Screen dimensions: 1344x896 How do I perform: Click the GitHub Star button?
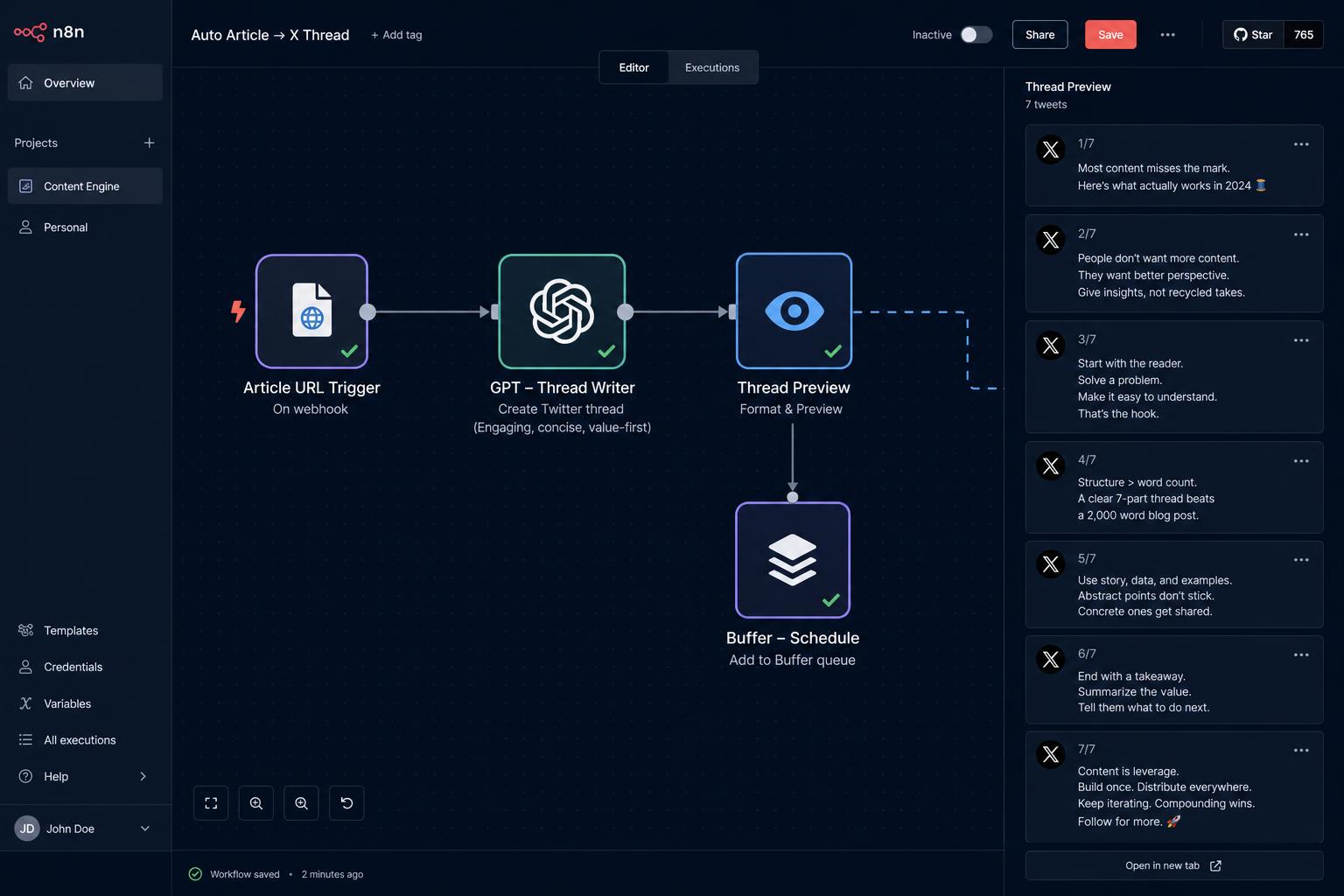pos(1253,35)
